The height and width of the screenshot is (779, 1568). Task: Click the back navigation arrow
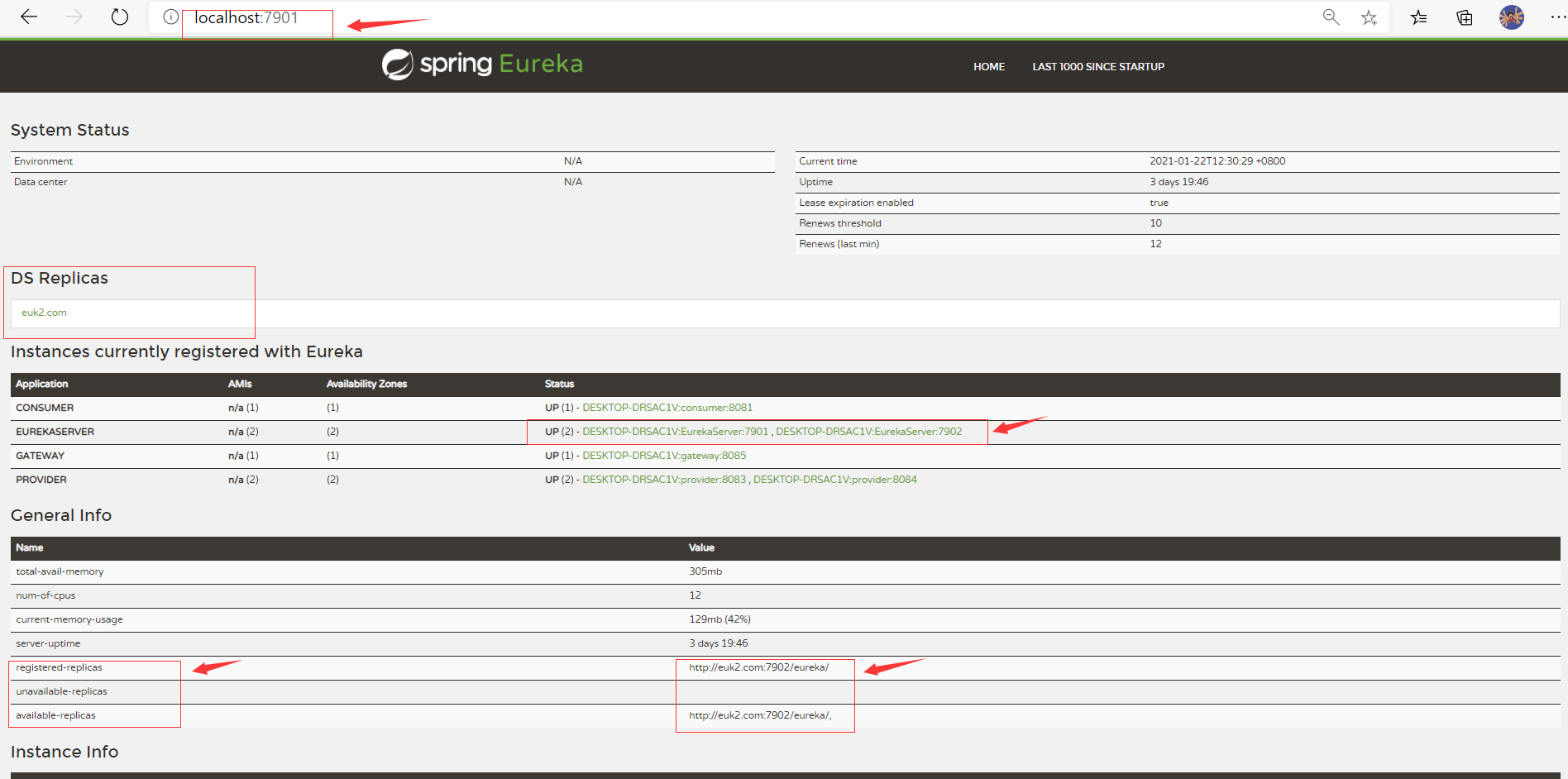point(29,17)
